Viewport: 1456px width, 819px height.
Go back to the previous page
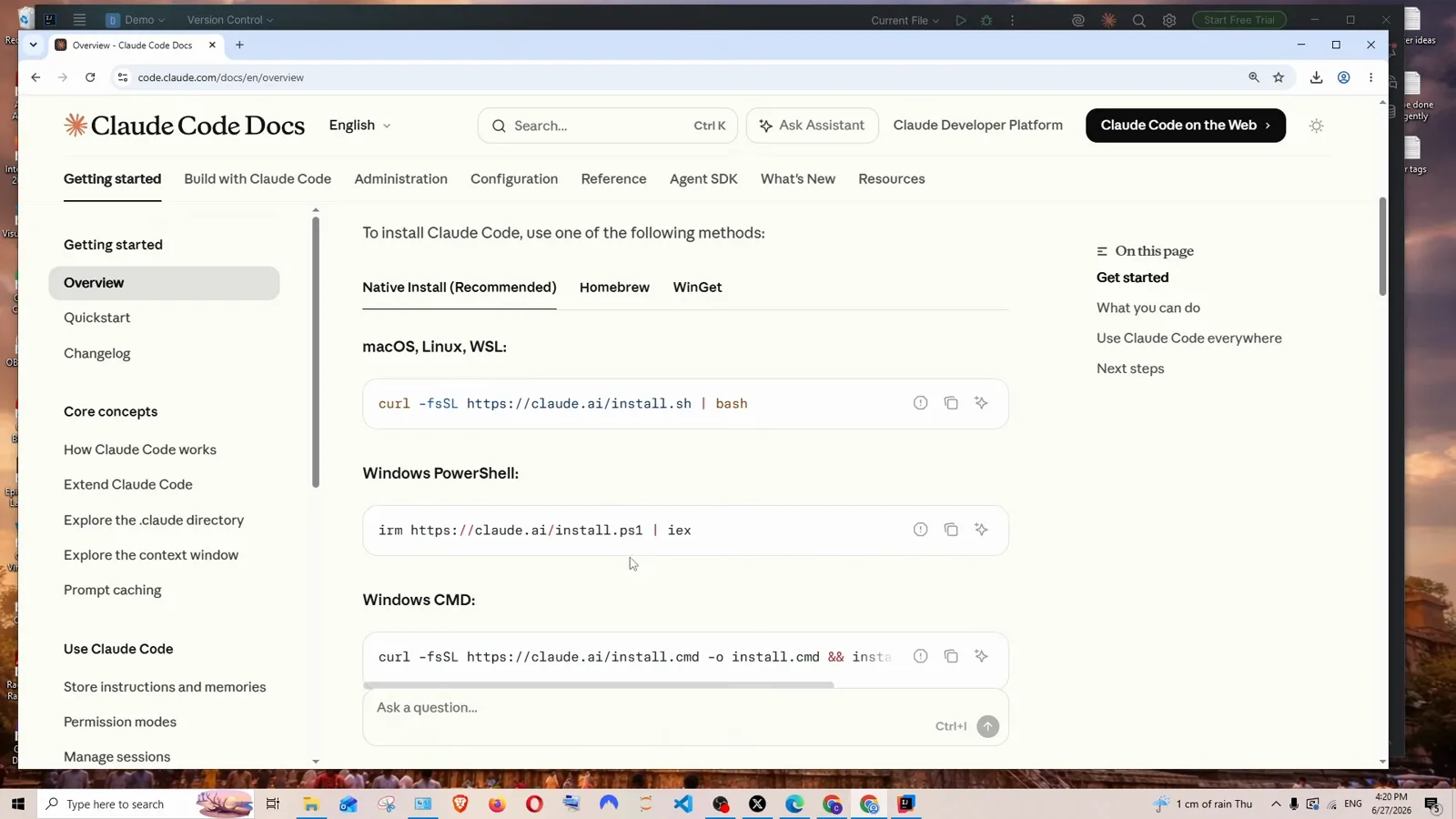coord(35,77)
